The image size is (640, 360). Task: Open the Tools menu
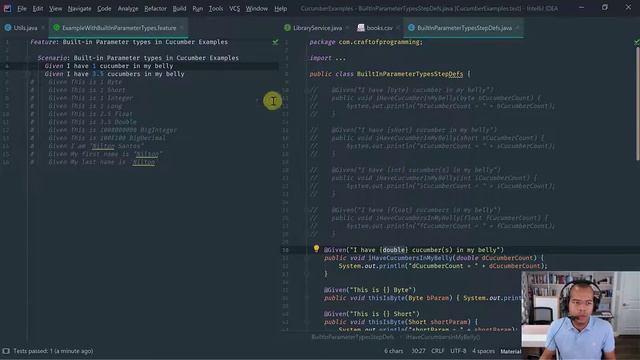click(216, 9)
